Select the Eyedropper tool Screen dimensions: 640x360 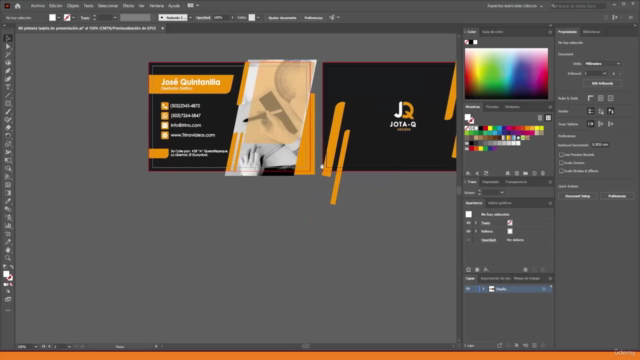click(8, 201)
